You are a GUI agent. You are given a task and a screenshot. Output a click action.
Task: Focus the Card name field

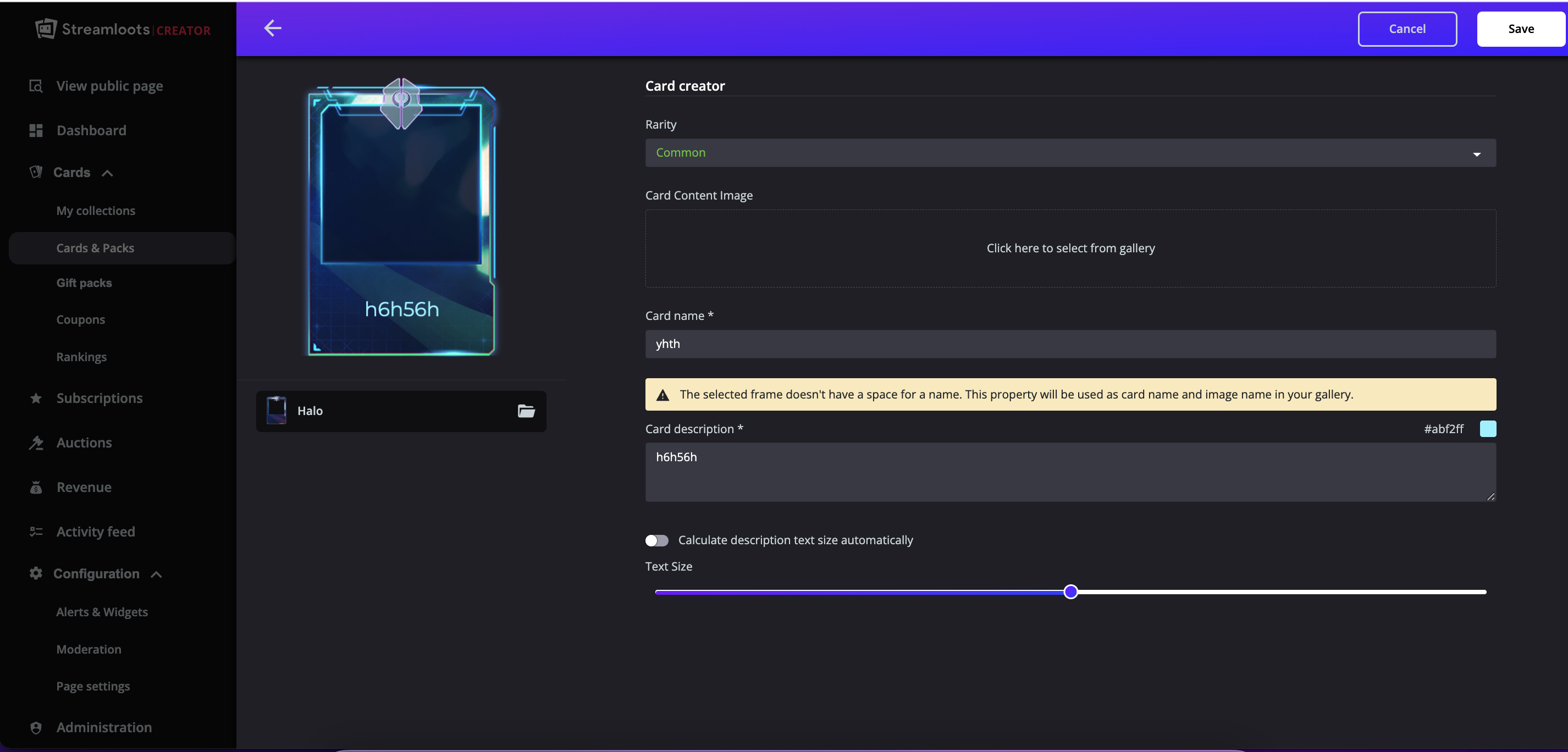click(1070, 344)
